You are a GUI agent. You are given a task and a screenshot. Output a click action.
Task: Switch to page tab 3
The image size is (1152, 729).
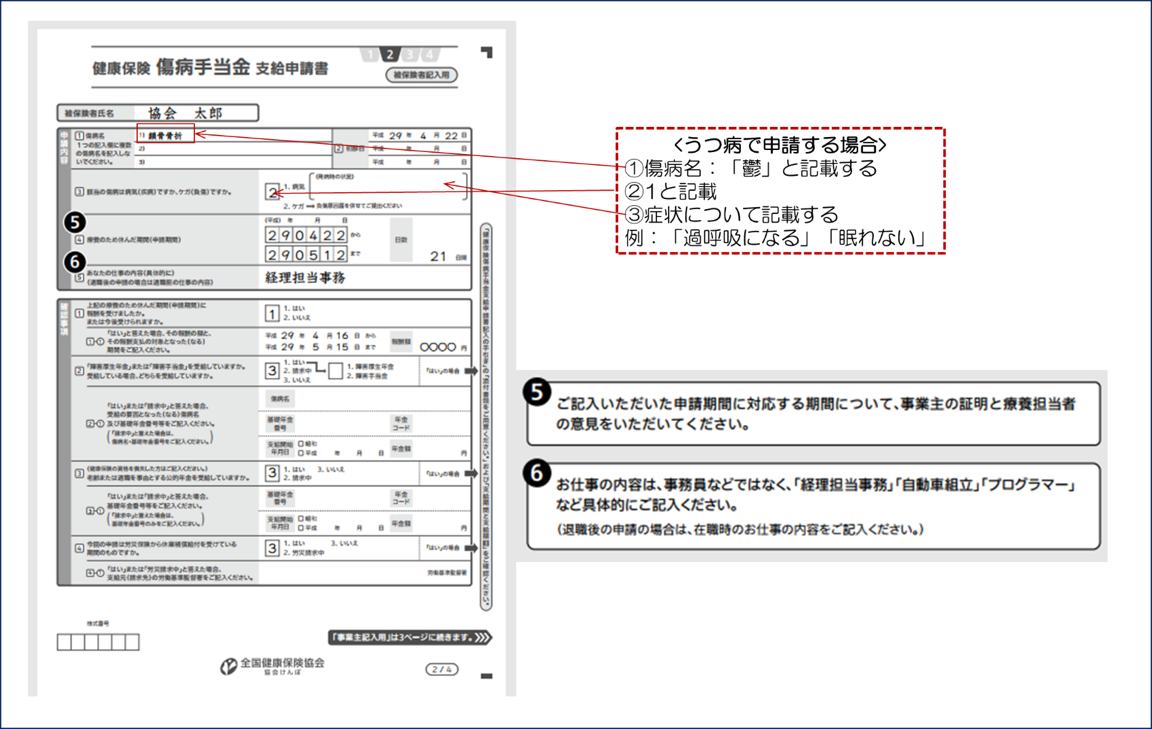pos(410,55)
